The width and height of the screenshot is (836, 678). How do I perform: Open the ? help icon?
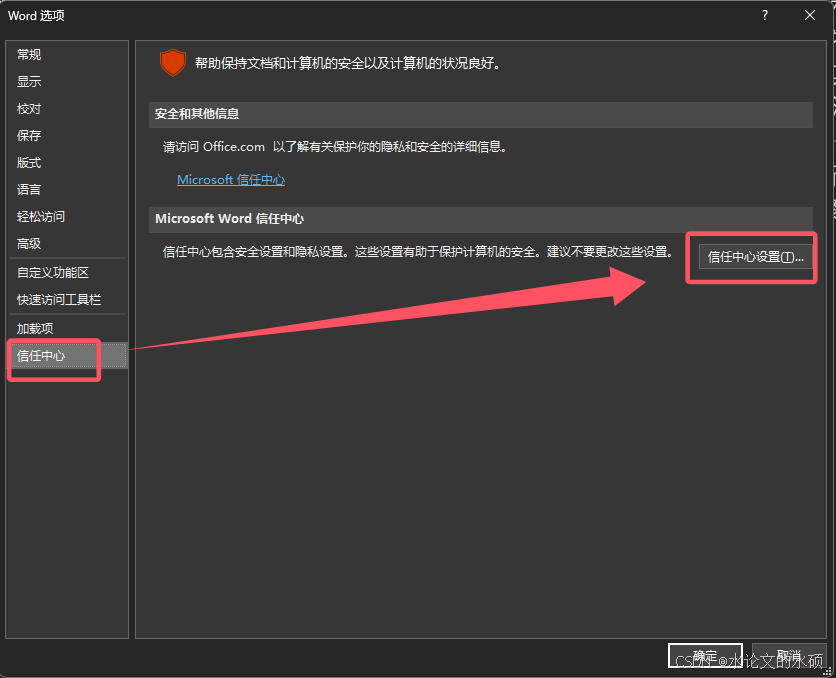tap(765, 15)
